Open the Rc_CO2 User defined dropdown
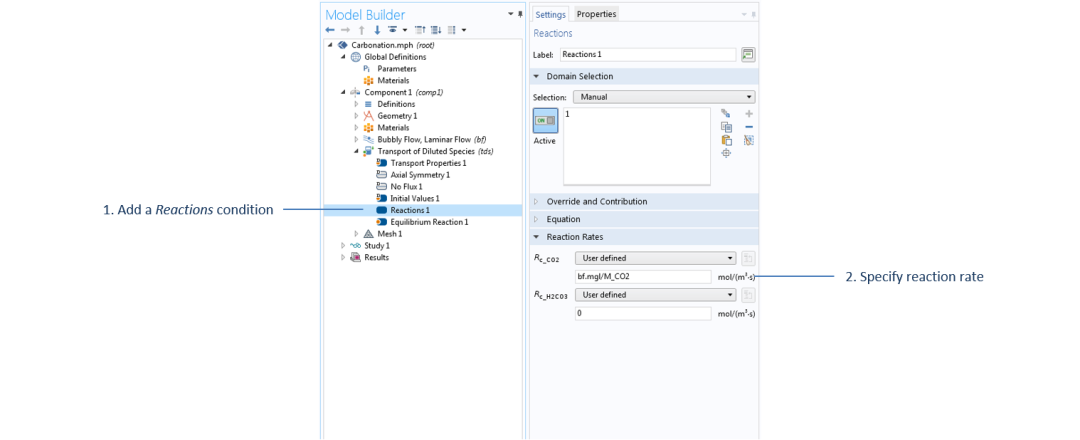Image resolution: width=1080 pixels, height=440 pixels. (x=656, y=258)
